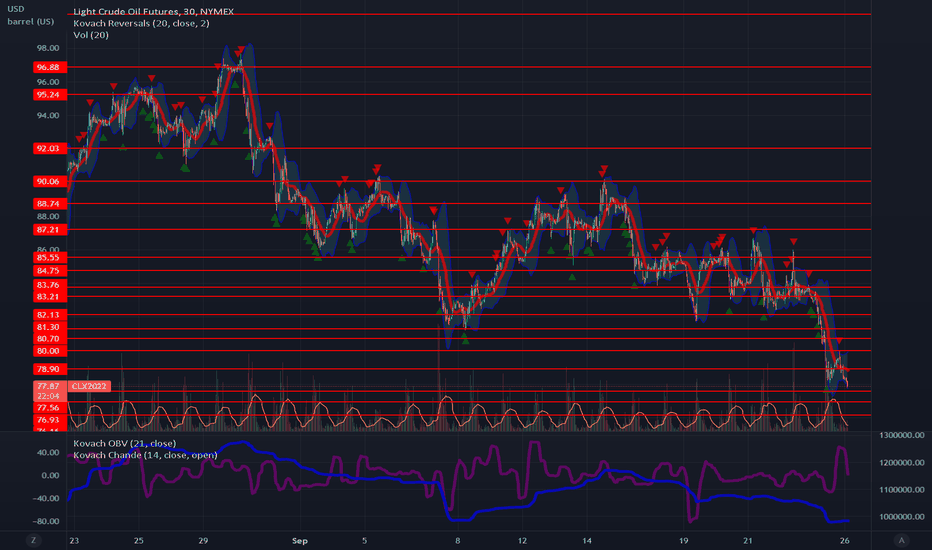Viewport: 932px width, 550px height.
Task: Select the 95.24 horizontal line label
Action: (50, 95)
